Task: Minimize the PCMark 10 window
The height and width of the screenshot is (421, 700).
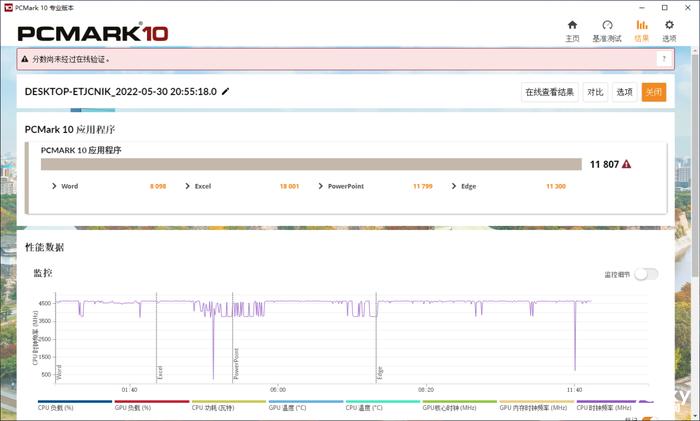Action: pyautogui.click(x=642, y=8)
